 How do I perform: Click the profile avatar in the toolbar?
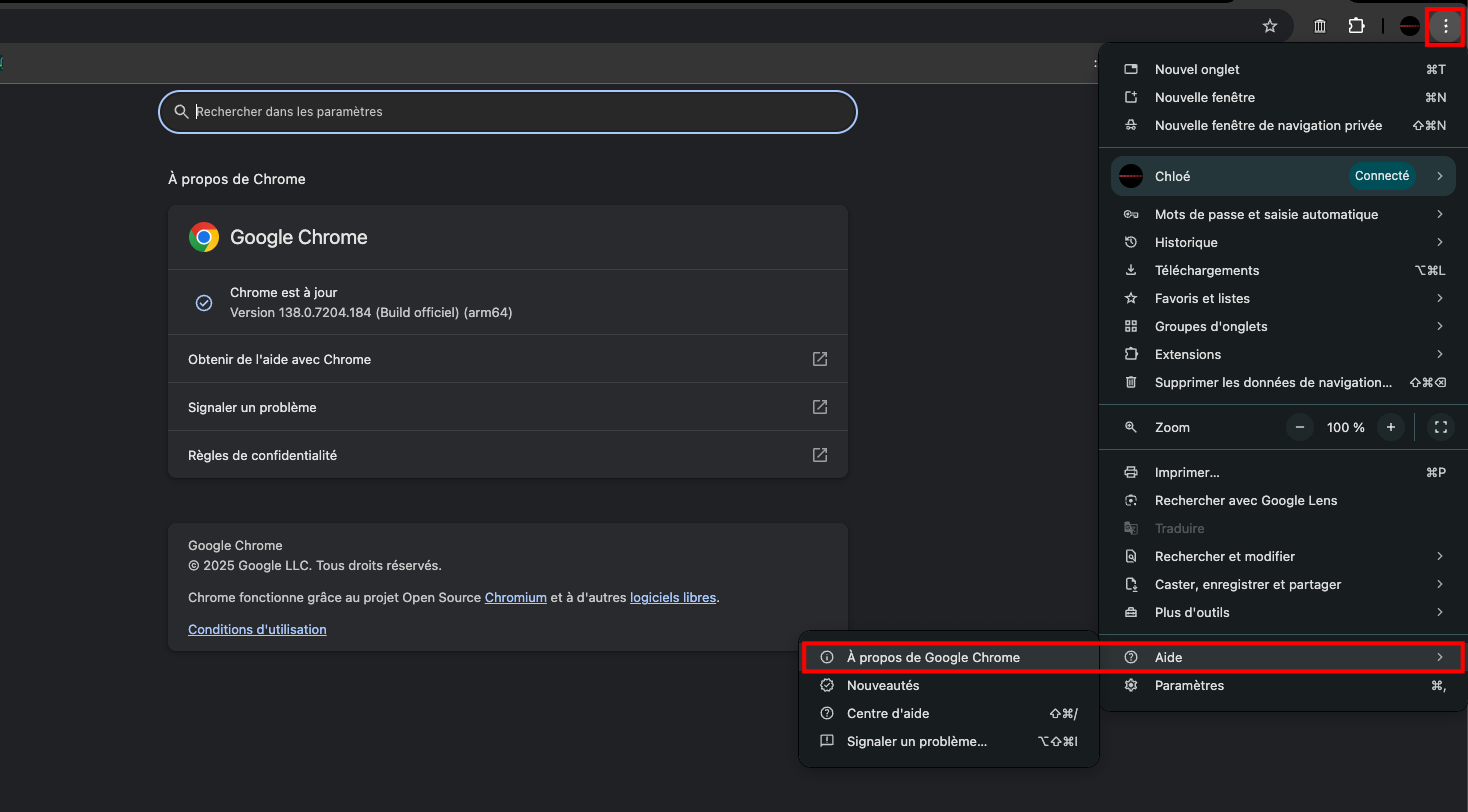tap(1409, 26)
